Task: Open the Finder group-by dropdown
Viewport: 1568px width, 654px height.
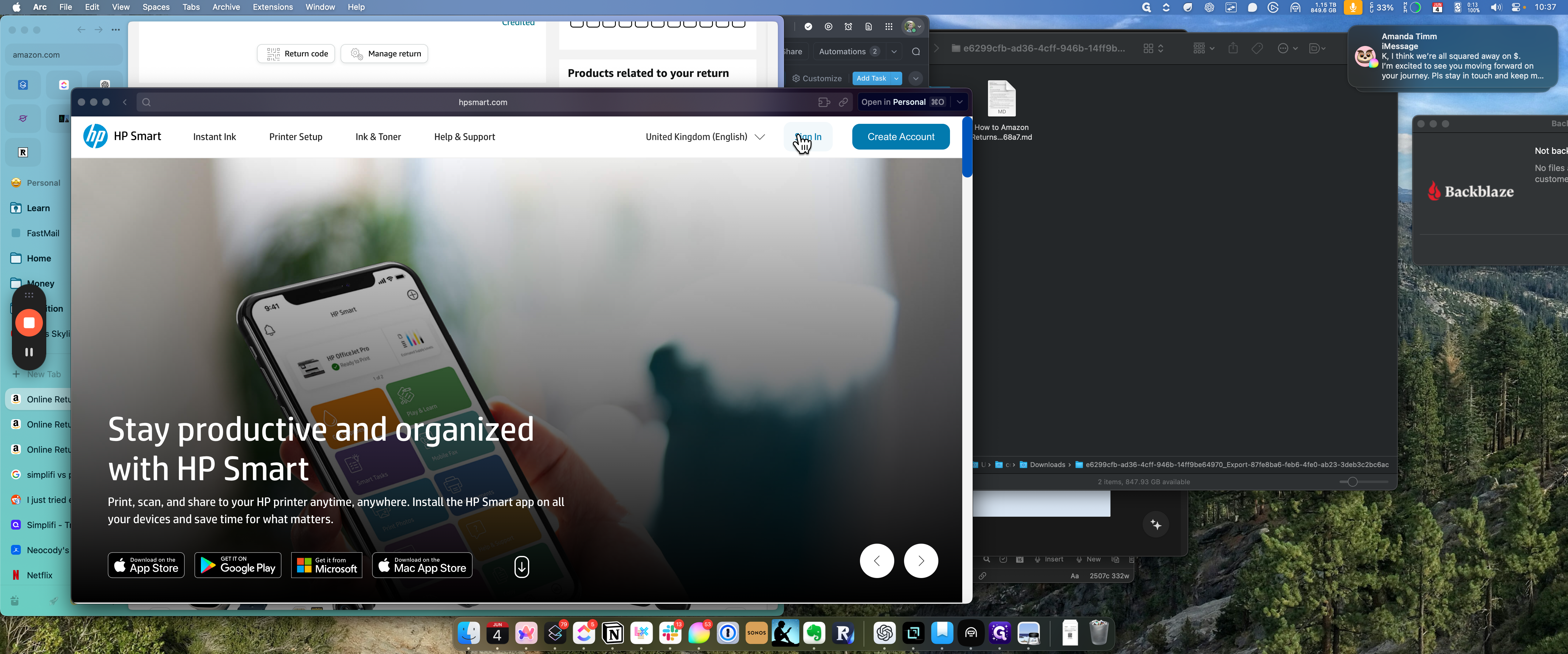Action: (1204, 48)
